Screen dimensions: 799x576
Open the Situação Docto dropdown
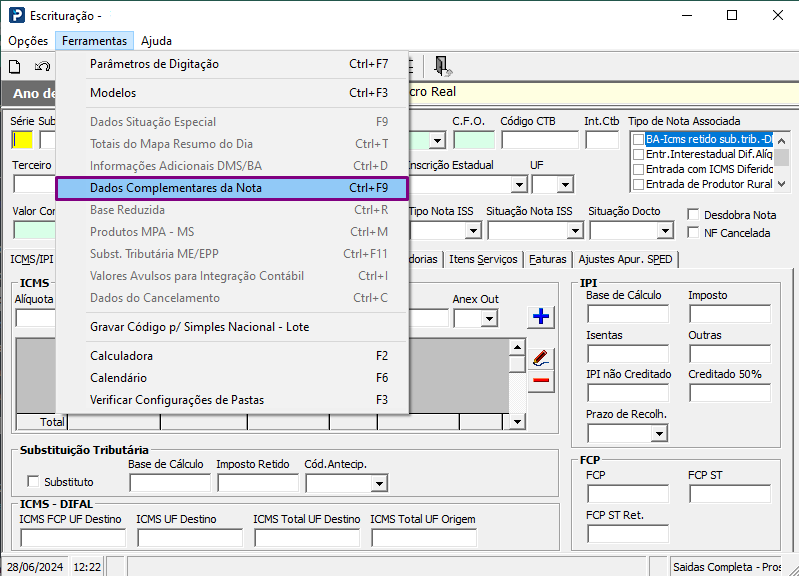click(x=665, y=231)
